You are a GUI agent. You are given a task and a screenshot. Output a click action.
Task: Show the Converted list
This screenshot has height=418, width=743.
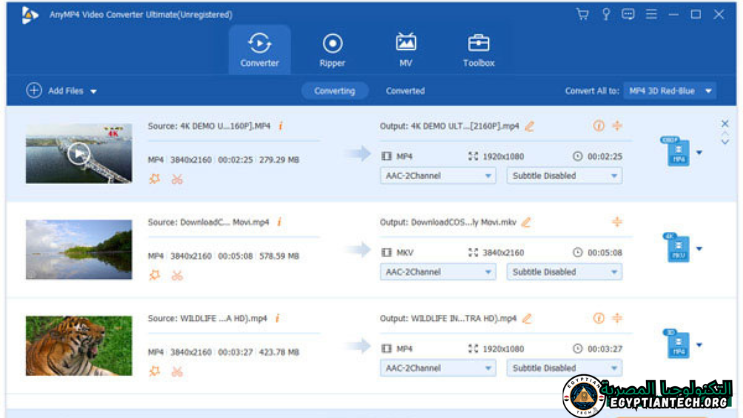(405, 91)
